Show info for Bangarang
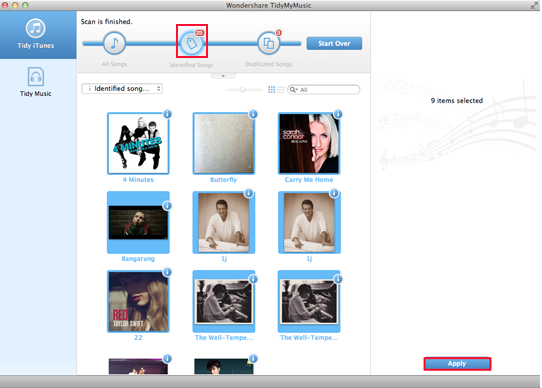542x388 pixels. 167,206
